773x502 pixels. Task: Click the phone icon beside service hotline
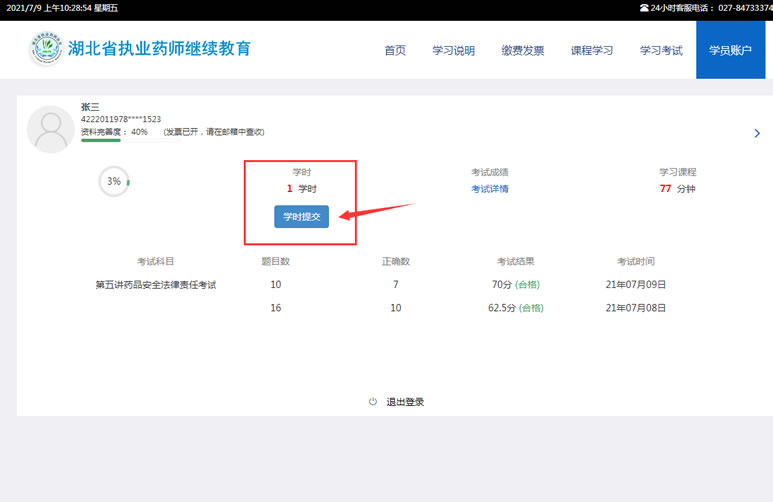click(644, 8)
